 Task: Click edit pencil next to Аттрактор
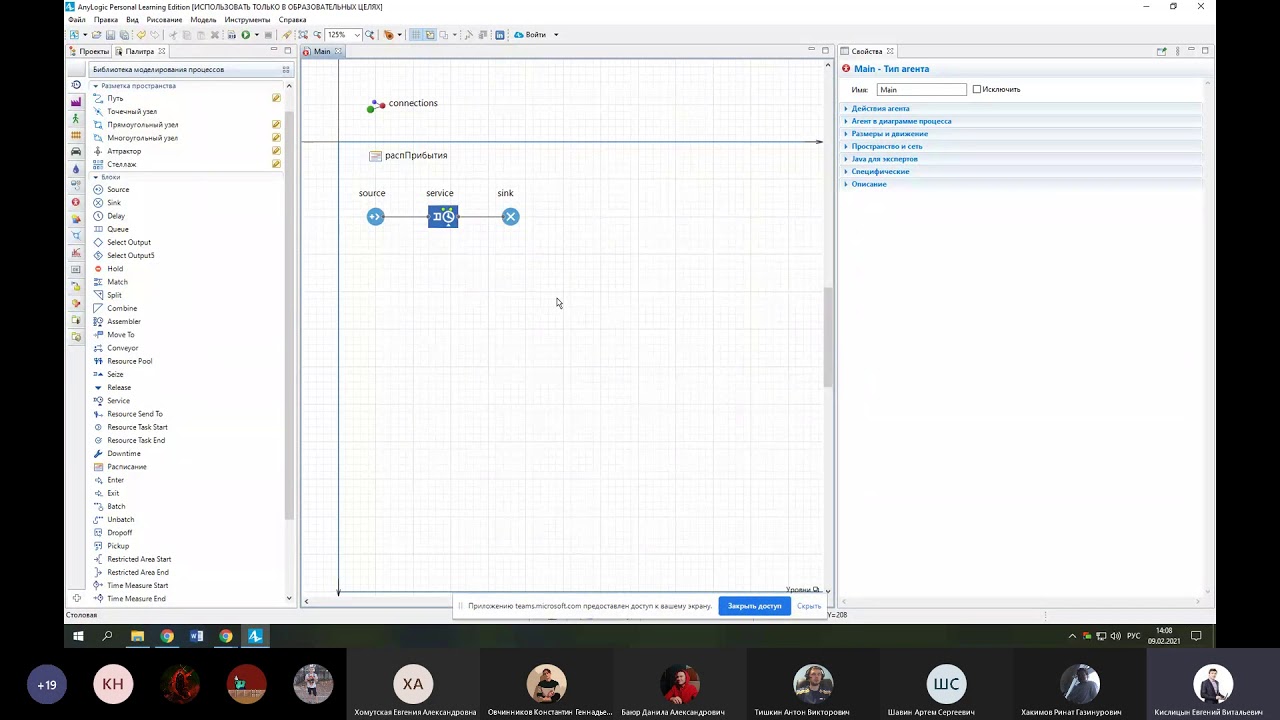coord(276,151)
